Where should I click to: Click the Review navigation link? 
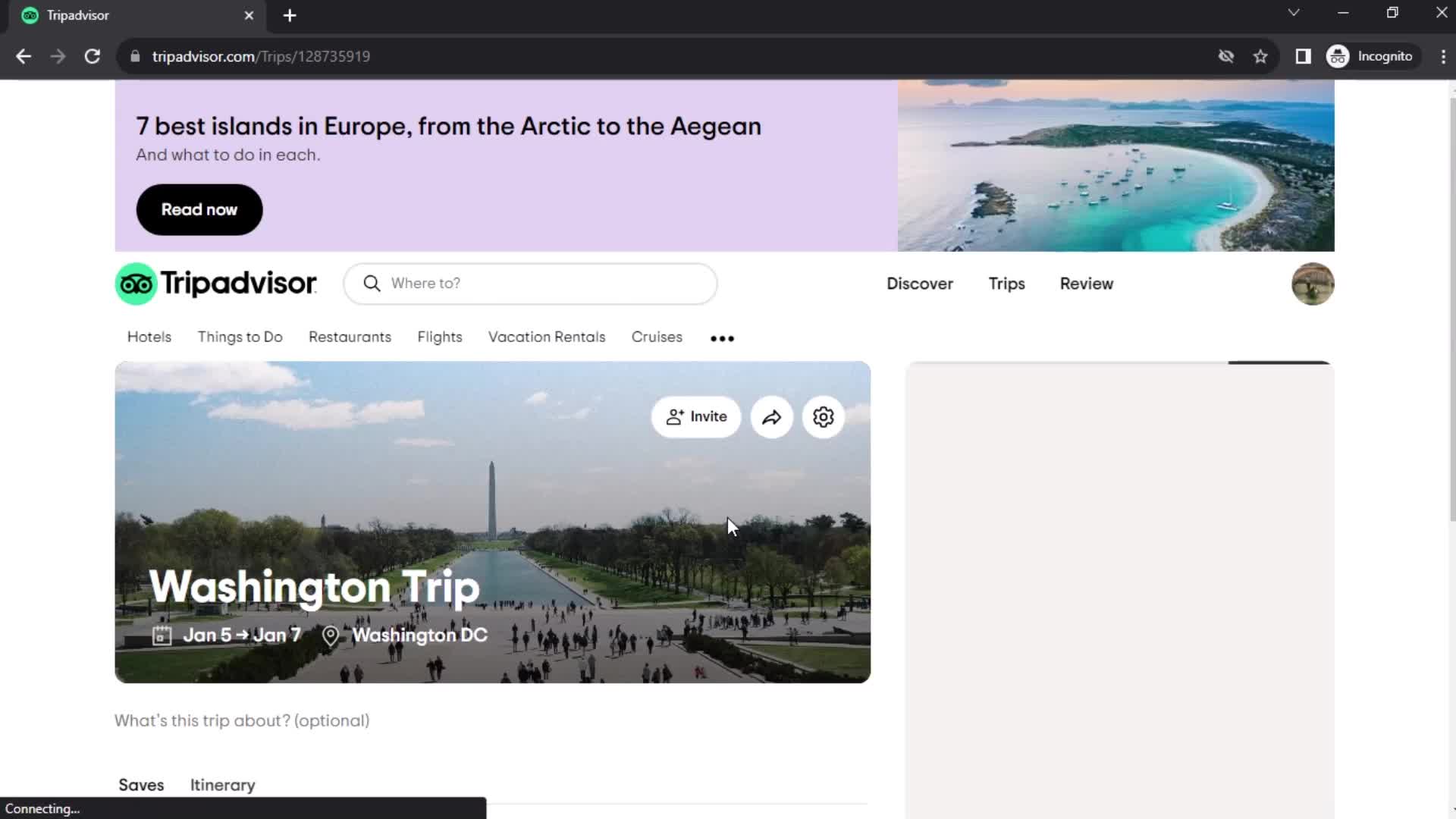pos(1086,283)
